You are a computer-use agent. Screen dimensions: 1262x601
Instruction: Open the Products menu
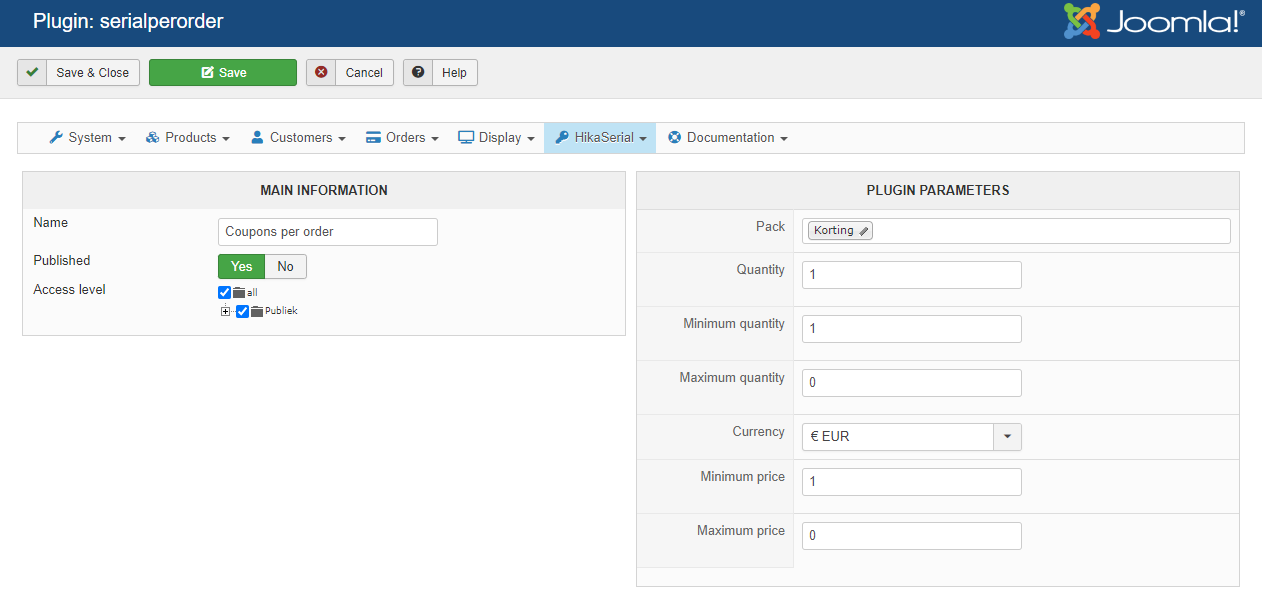[188, 137]
